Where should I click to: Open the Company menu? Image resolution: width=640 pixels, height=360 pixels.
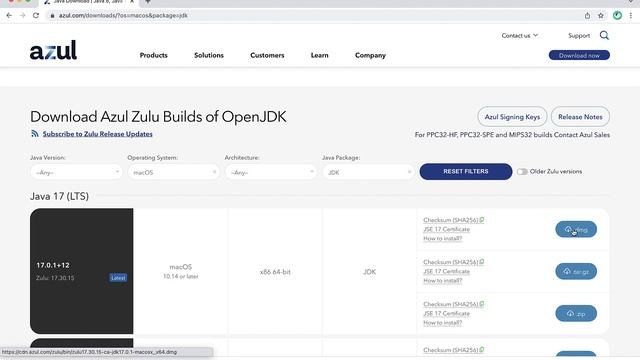(x=370, y=55)
